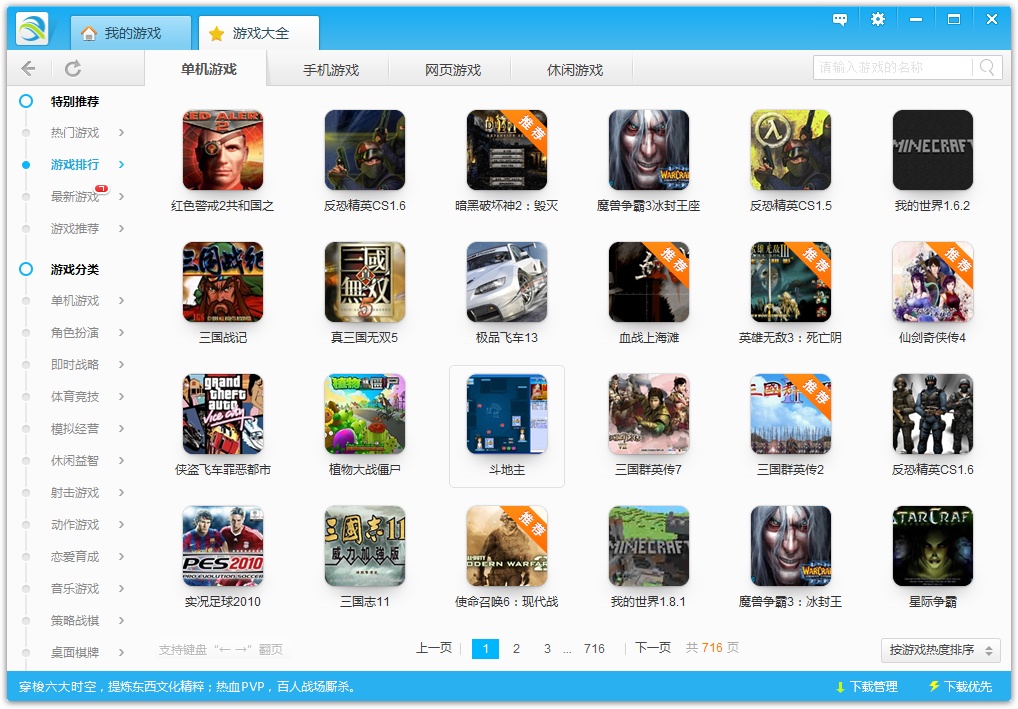Viewport: 1018px width, 709px height.
Task: Expand the 最新游戏 sidebar arrow
Action: [121, 196]
